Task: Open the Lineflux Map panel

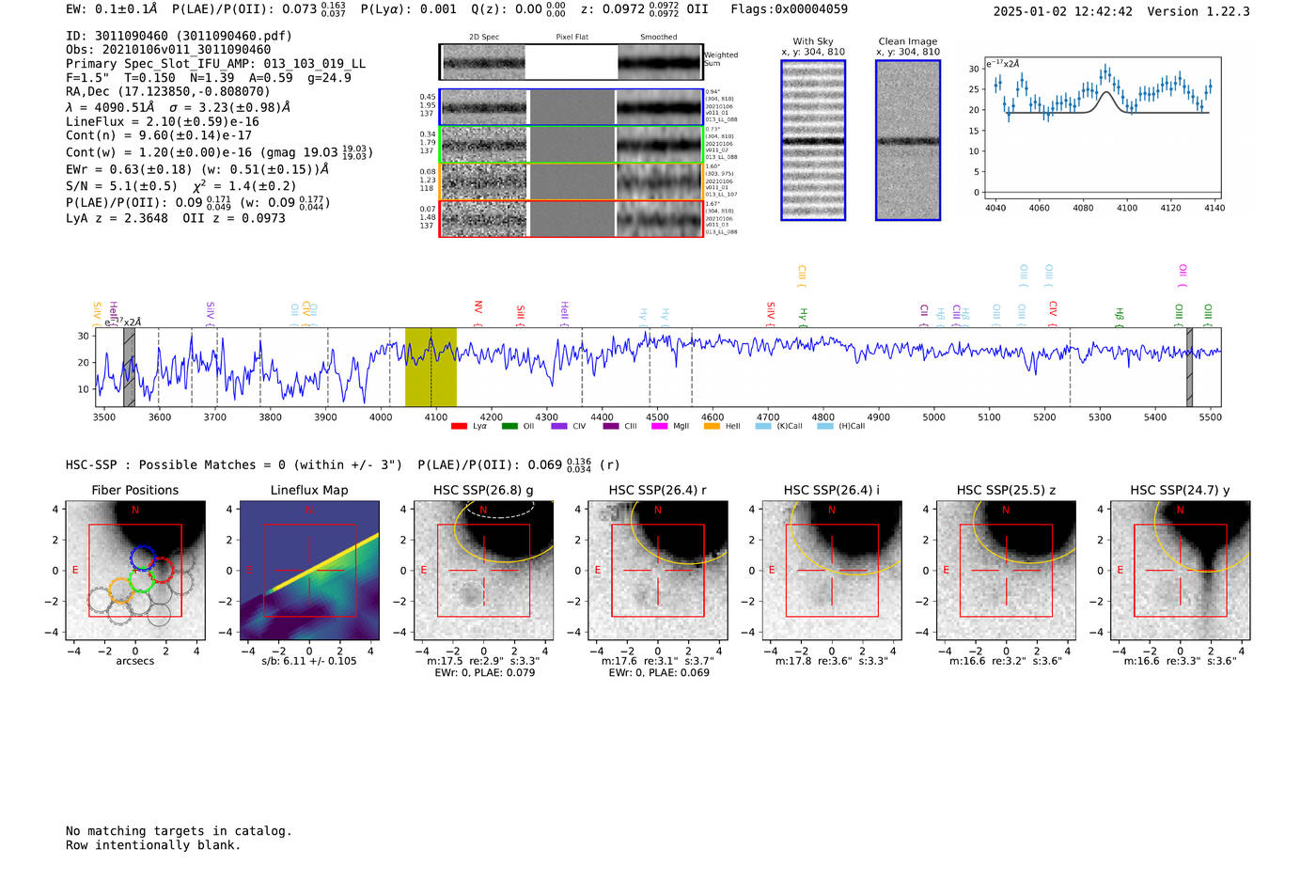Action: pyautogui.click(x=309, y=570)
